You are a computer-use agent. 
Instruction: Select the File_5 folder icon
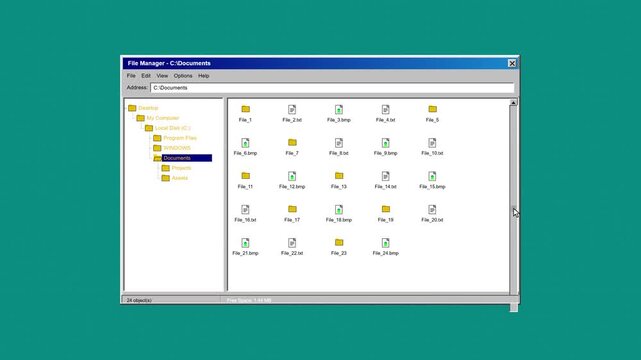point(432,109)
